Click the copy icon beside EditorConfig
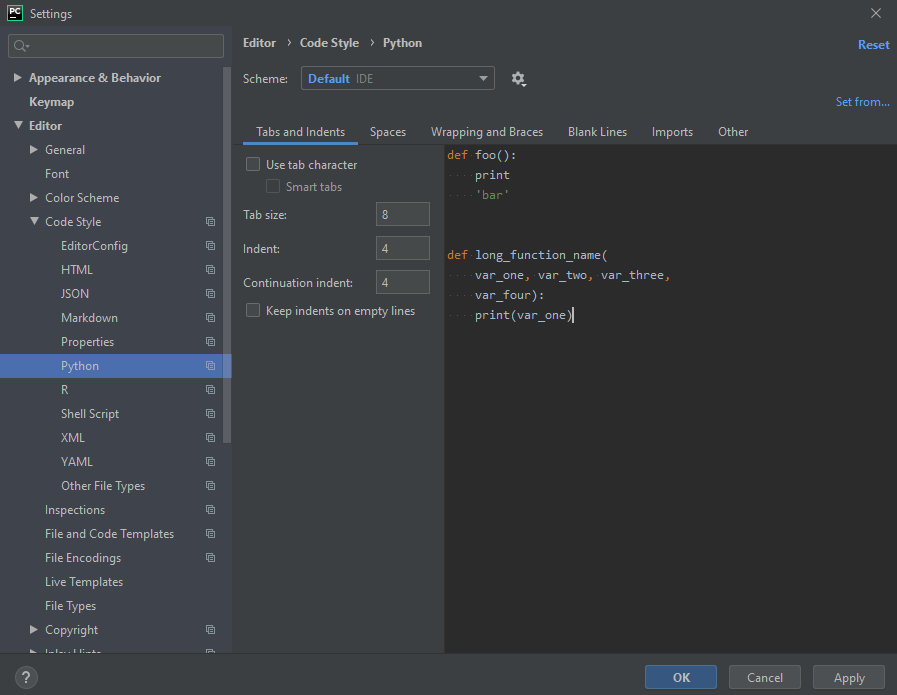This screenshot has width=897, height=695. click(x=211, y=245)
